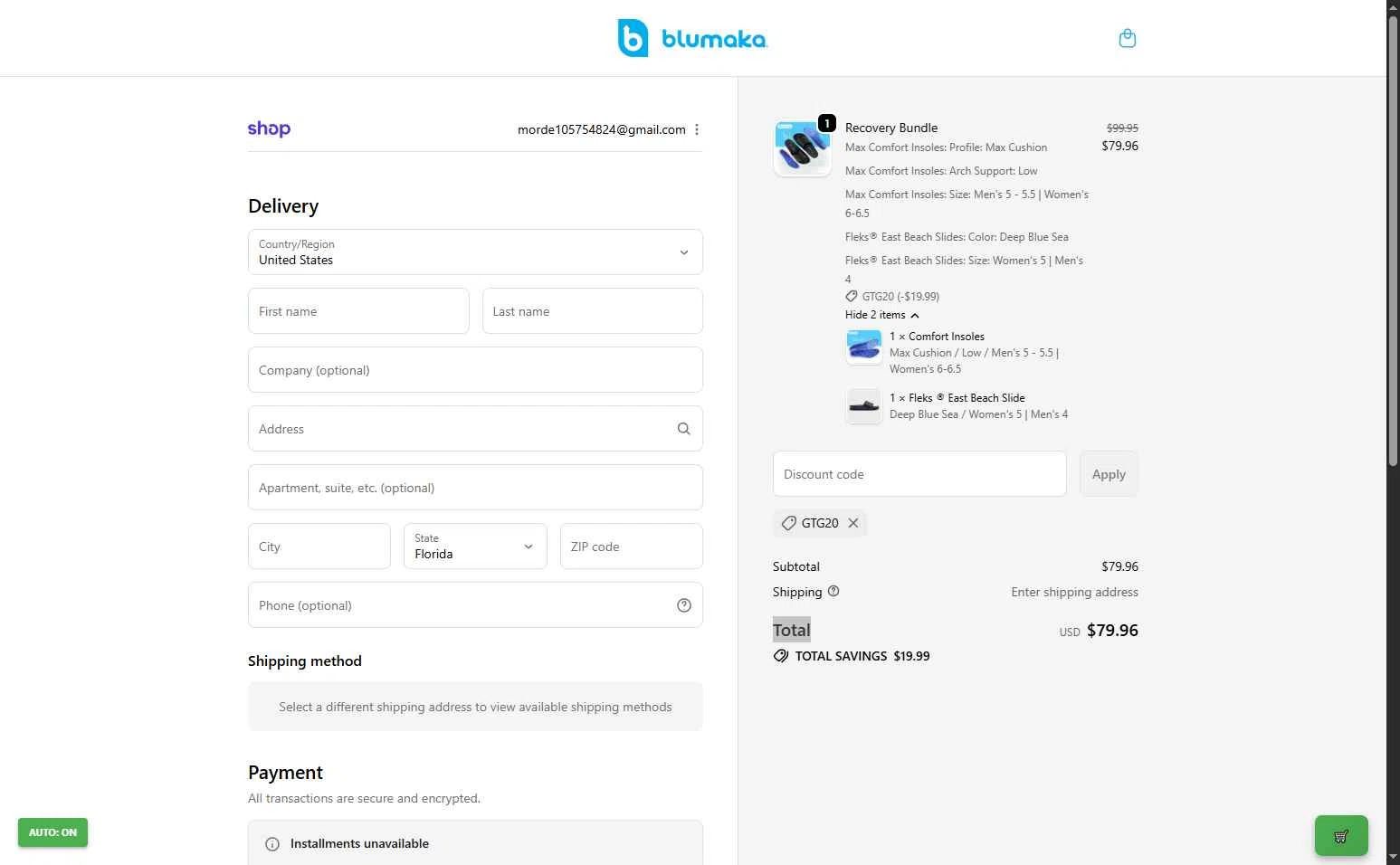
Task: Open the Country/Region dropdown
Action: click(475, 252)
